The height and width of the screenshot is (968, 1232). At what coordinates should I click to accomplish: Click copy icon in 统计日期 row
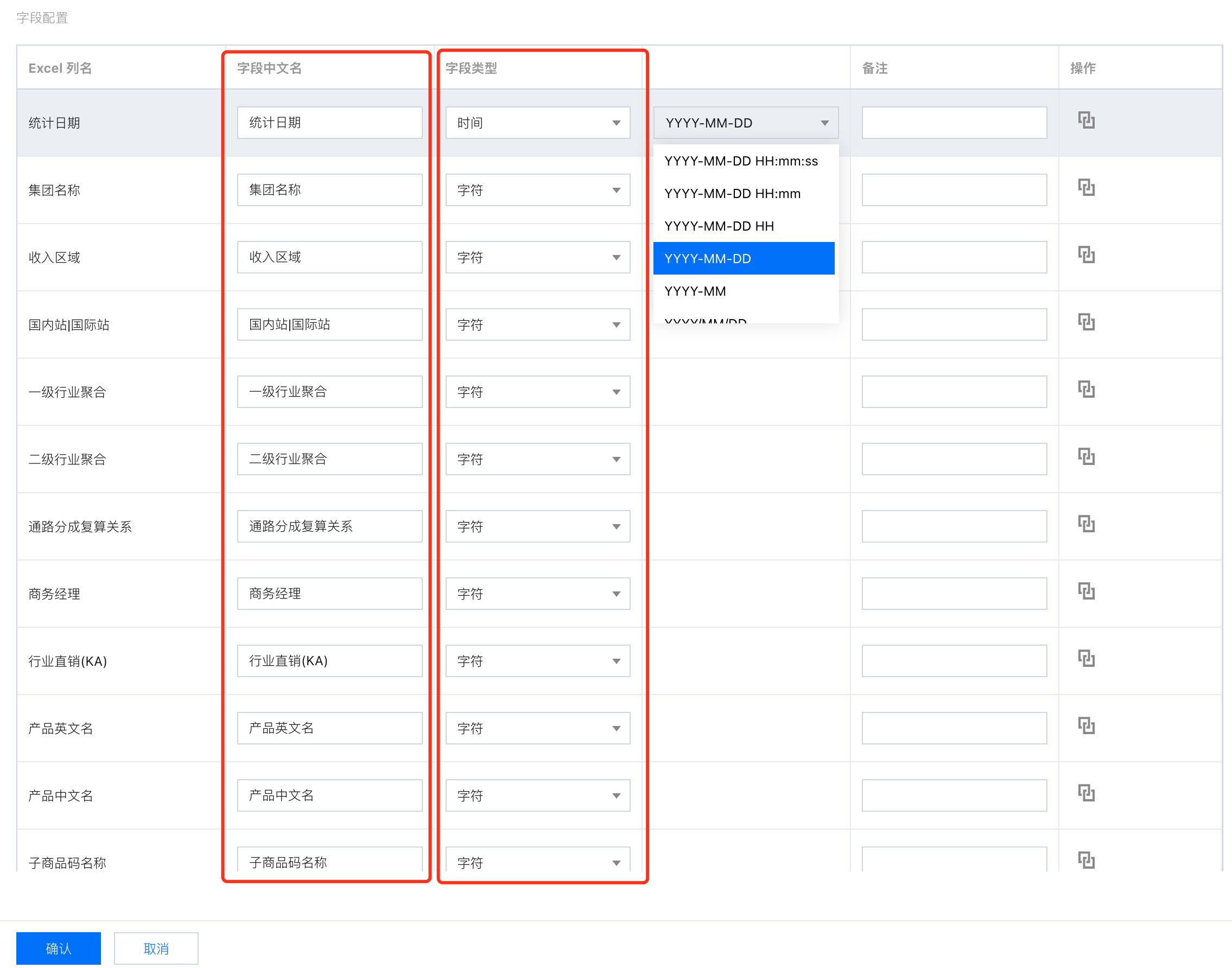click(x=1085, y=120)
